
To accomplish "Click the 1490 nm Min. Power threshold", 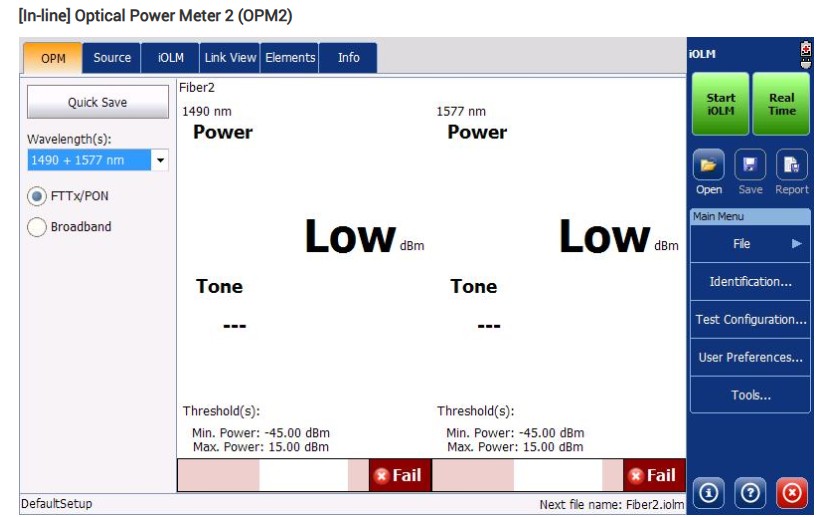I will pyautogui.click(x=260, y=433).
